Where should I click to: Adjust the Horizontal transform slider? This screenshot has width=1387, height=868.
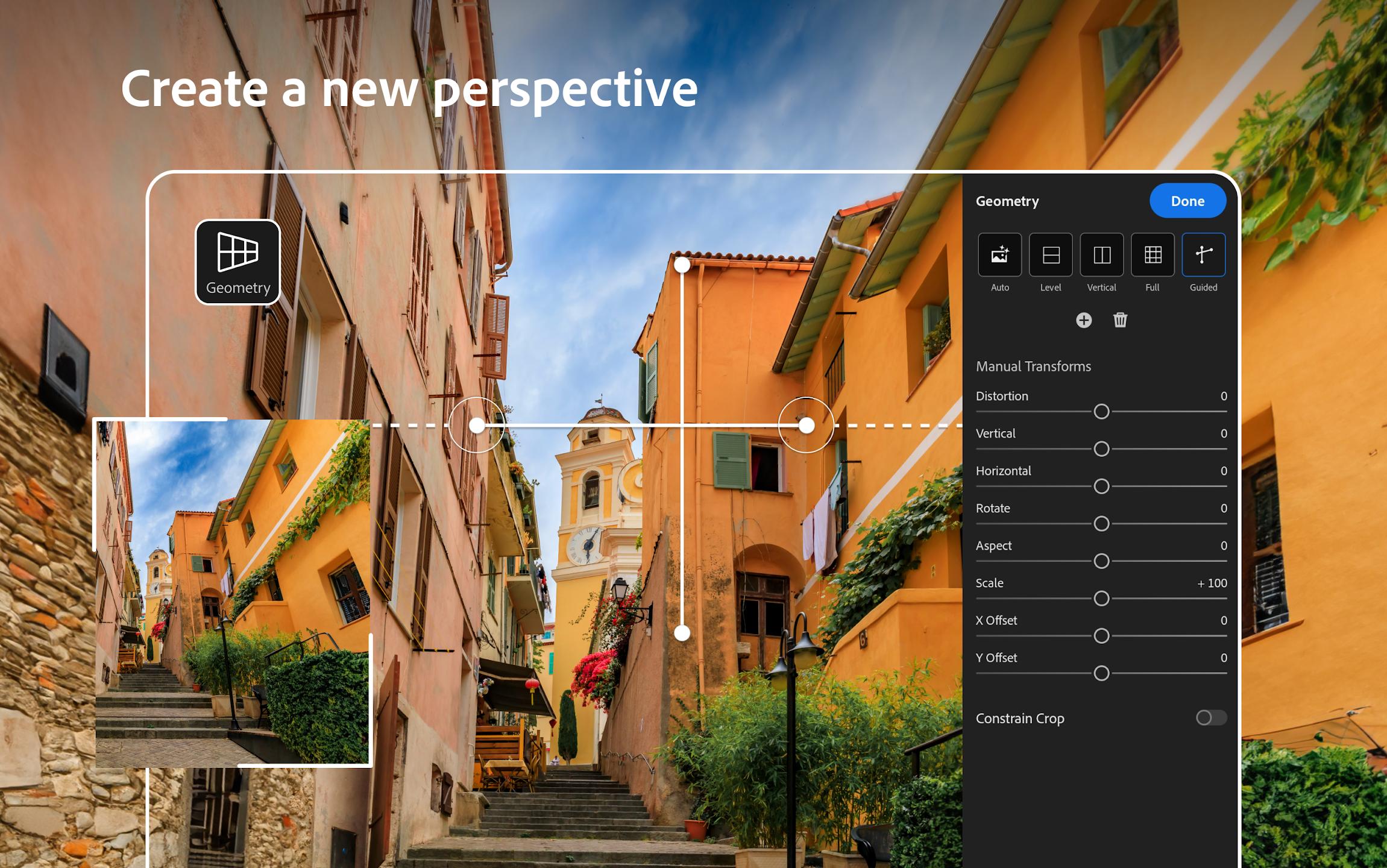(x=1101, y=485)
